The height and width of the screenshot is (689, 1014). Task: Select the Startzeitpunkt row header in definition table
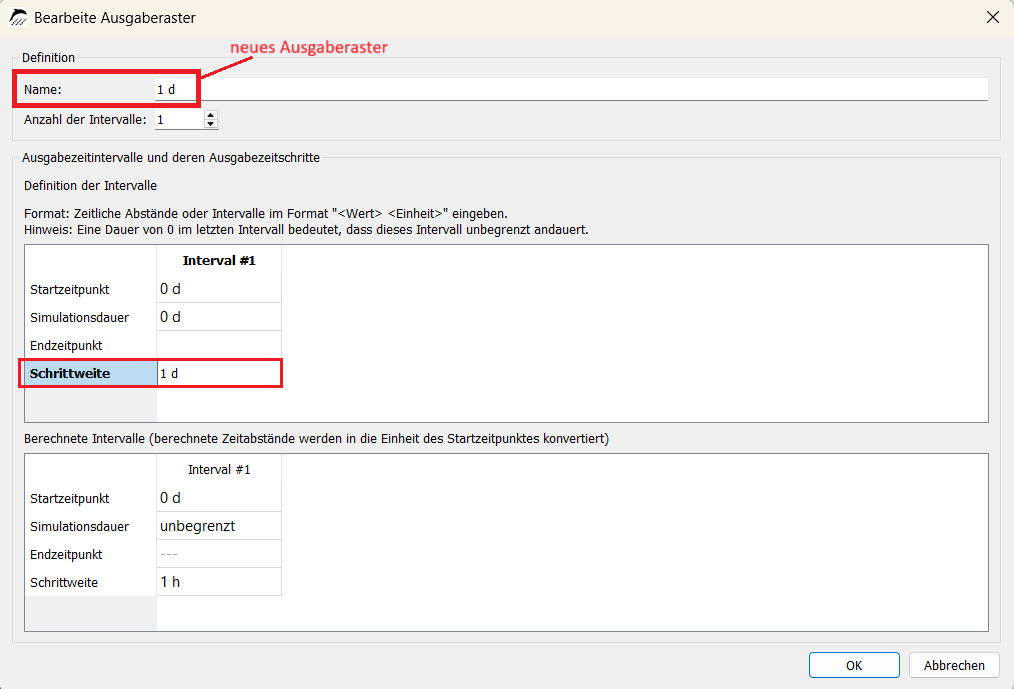coord(91,289)
